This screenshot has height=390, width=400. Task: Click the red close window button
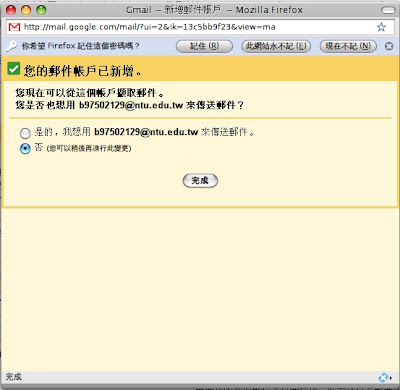[x=11, y=10]
